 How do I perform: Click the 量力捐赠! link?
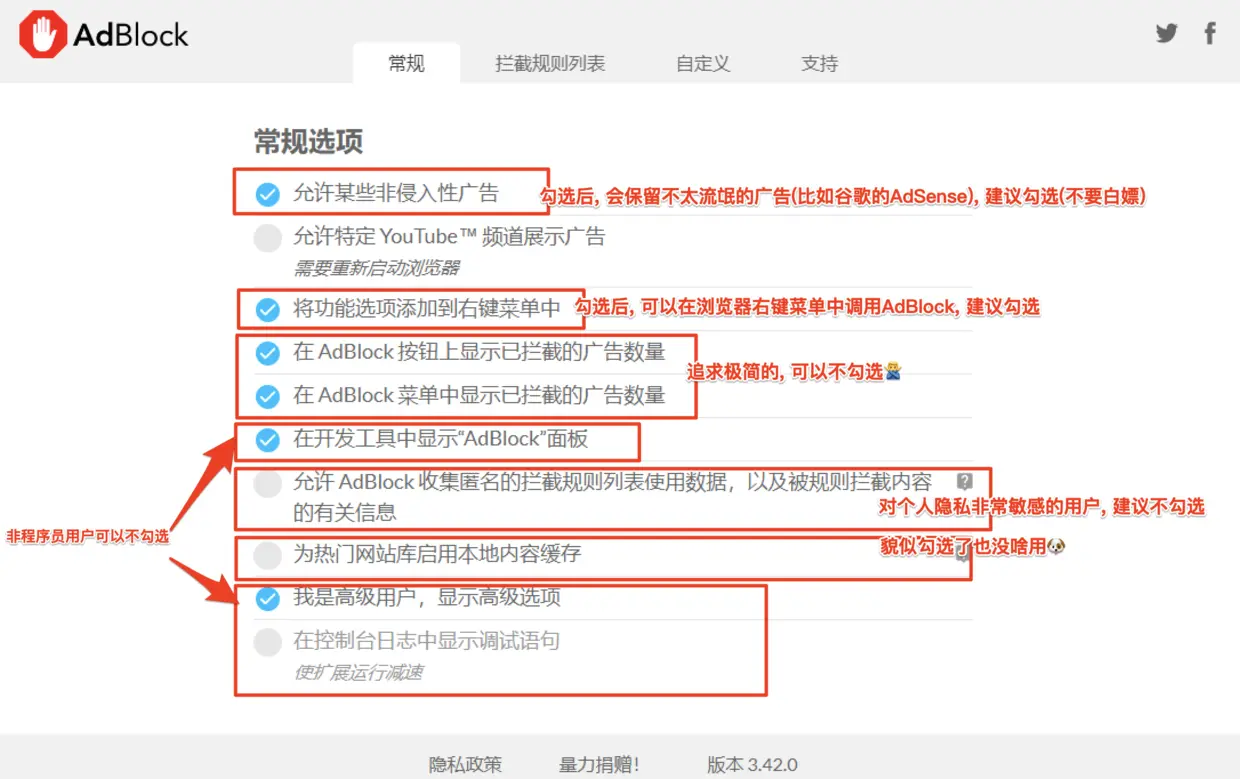[599, 765]
